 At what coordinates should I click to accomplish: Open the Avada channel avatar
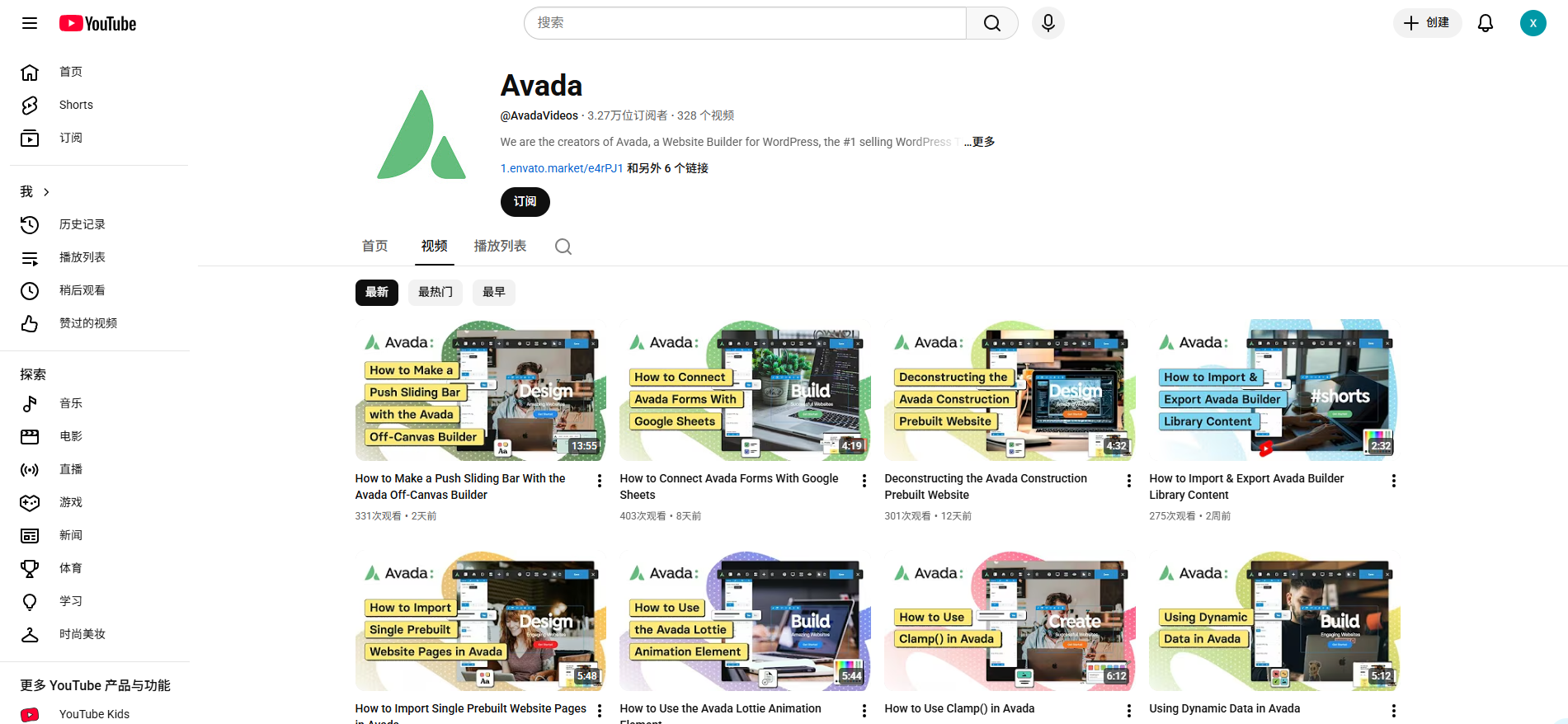[421, 135]
